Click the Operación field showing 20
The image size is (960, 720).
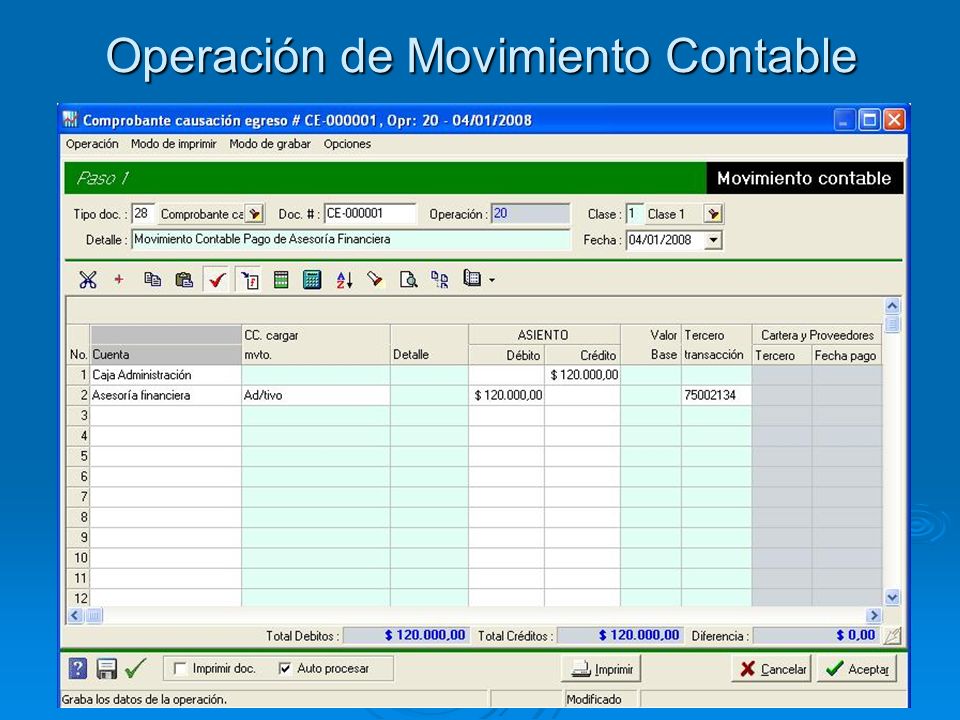point(531,214)
